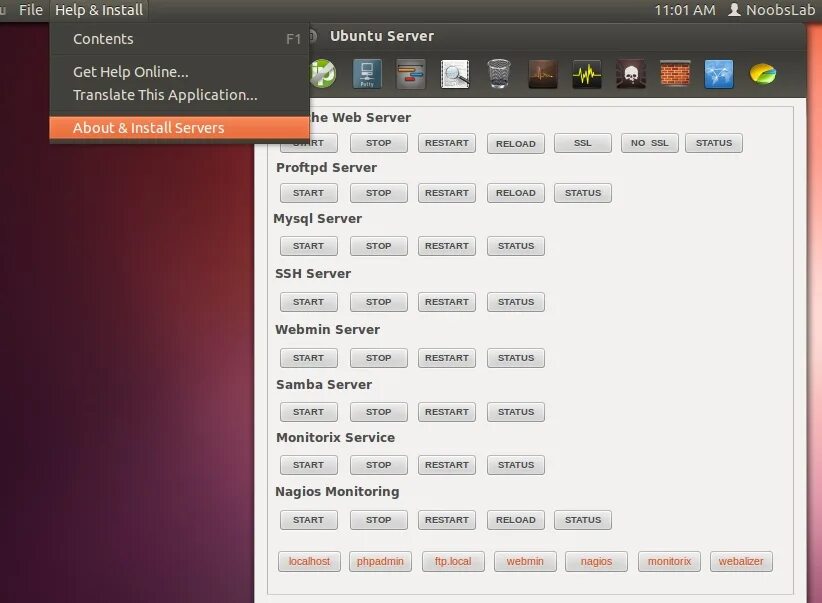Stop the Samba Server
This screenshot has height=603, width=822.
(x=378, y=412)
